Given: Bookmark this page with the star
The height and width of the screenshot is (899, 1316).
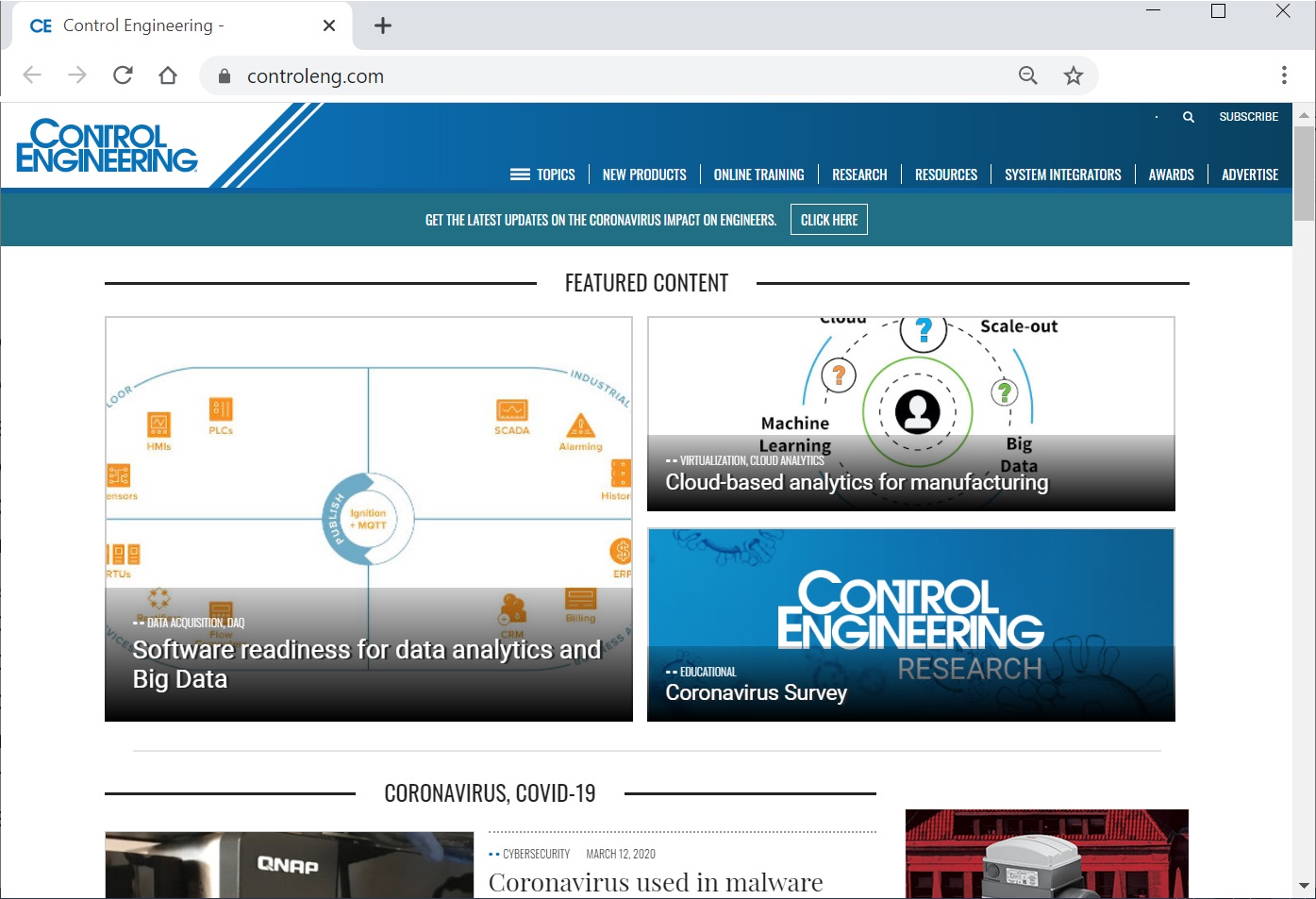Looking at the screenshot, I should click(x=1074, y=75).
